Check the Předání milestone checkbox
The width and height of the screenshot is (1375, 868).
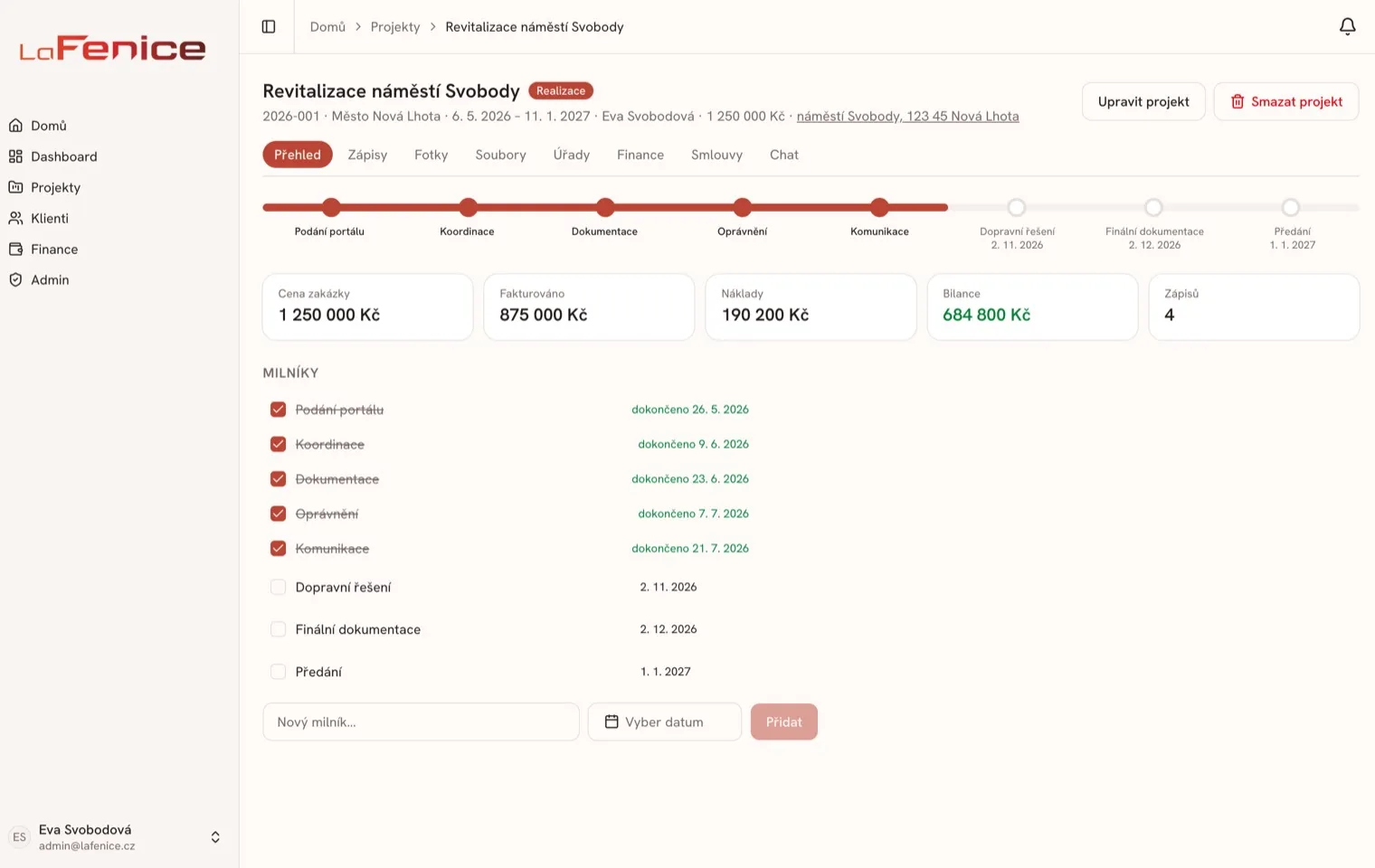(x=278, y=672)
